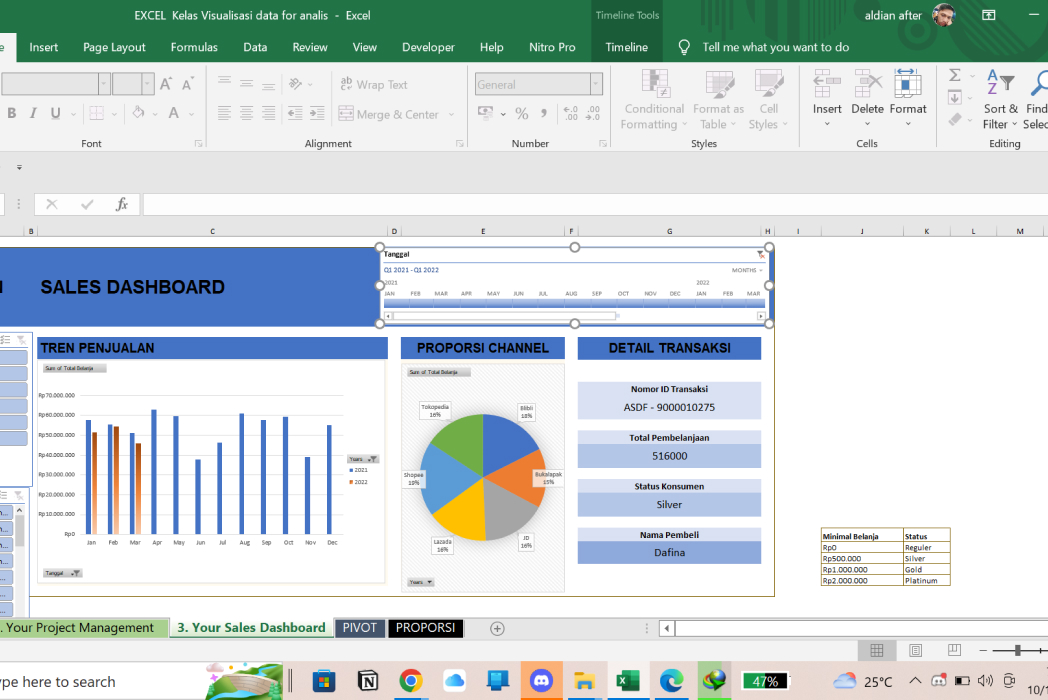The width and height of the screenshot is (1048, 700).
Task: Click the Accounting Number Format icon
Action: (x=485, y=113)
